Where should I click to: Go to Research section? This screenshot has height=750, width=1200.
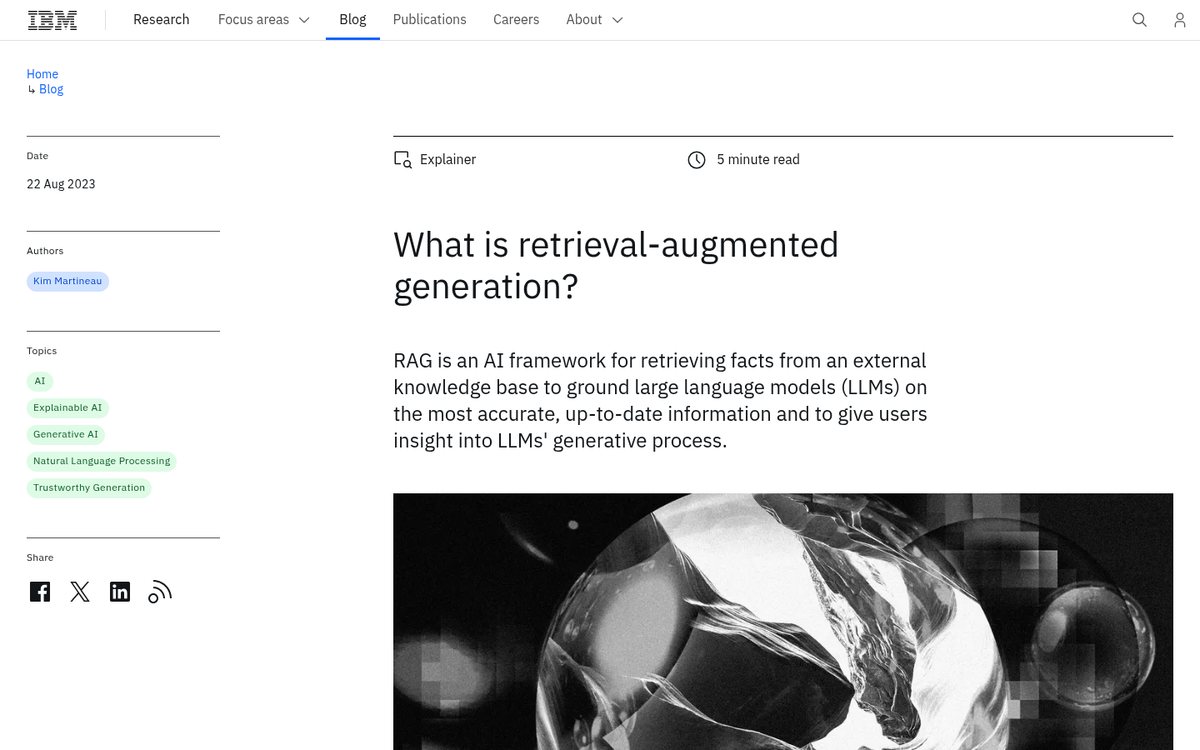161,20
